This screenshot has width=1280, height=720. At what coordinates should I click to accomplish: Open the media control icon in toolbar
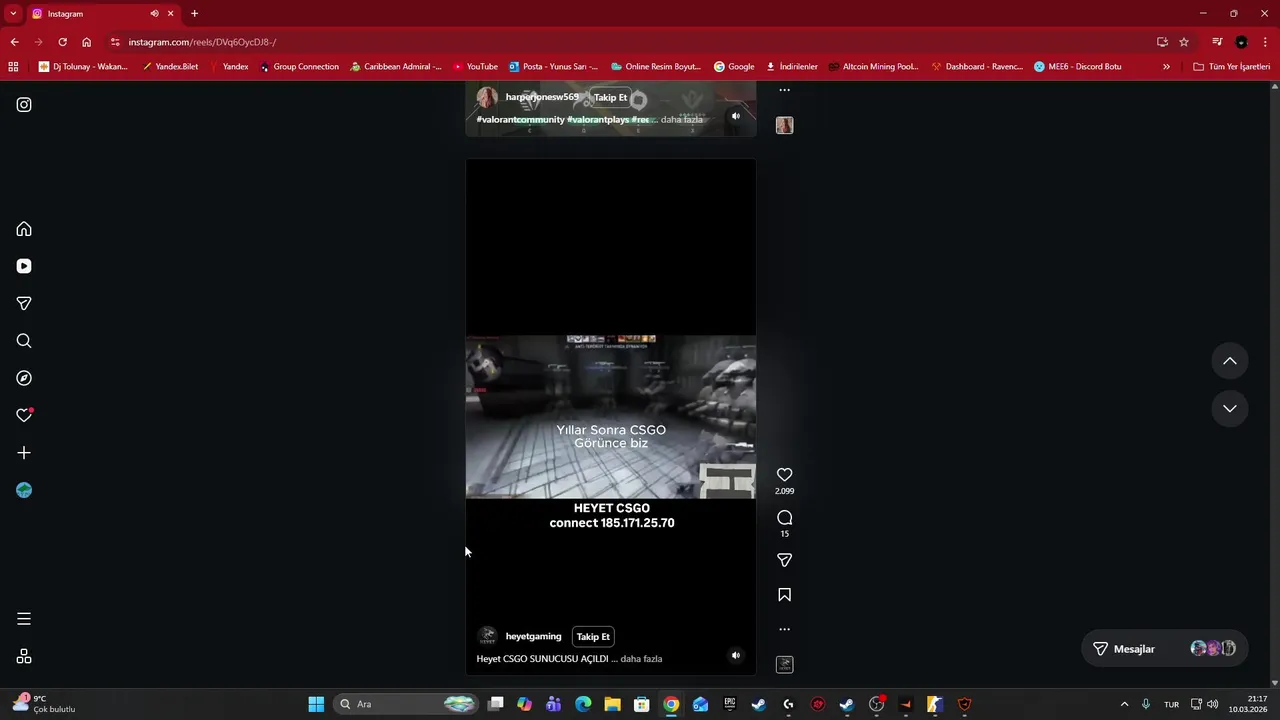coord(1217,42)
